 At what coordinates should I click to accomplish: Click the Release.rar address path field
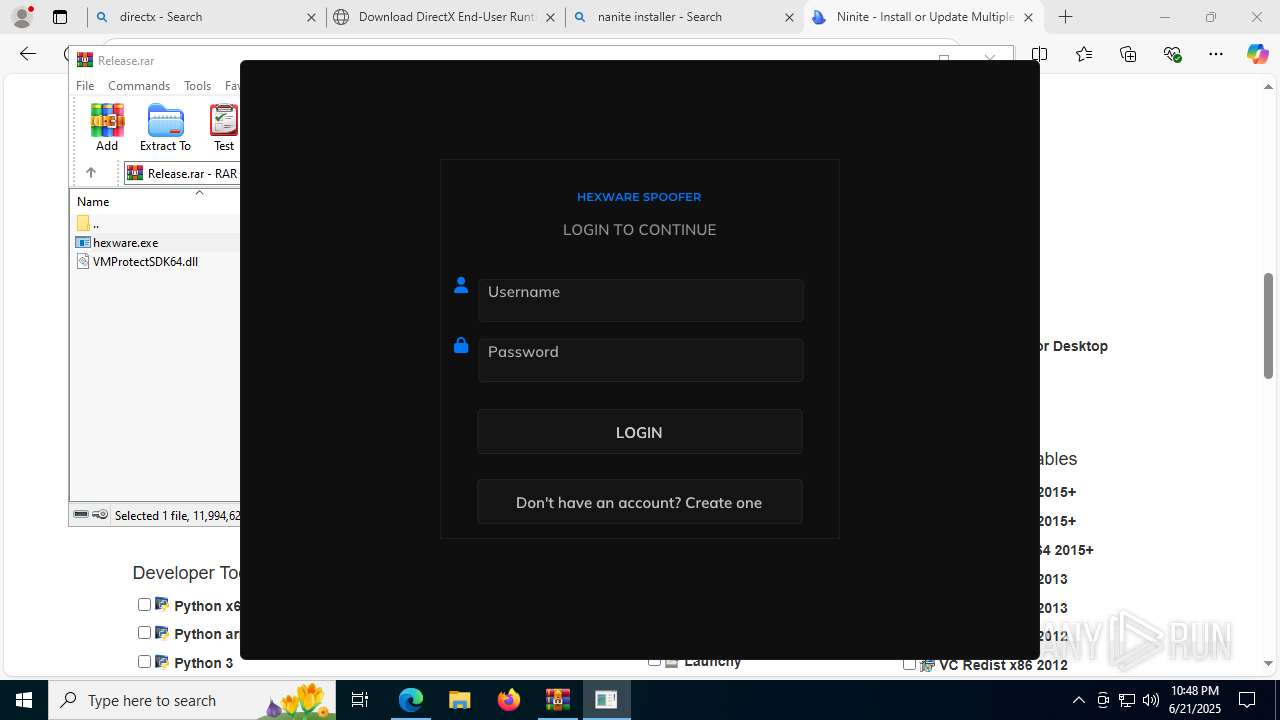click(x=183, y=173)
